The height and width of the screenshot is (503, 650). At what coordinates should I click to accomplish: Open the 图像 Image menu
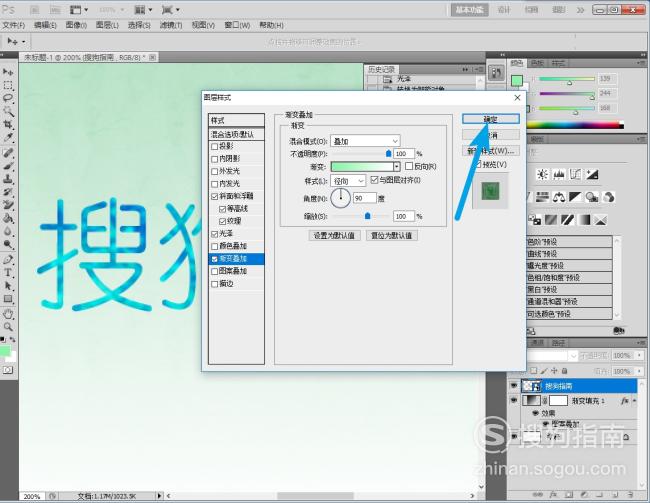(76, 25)
